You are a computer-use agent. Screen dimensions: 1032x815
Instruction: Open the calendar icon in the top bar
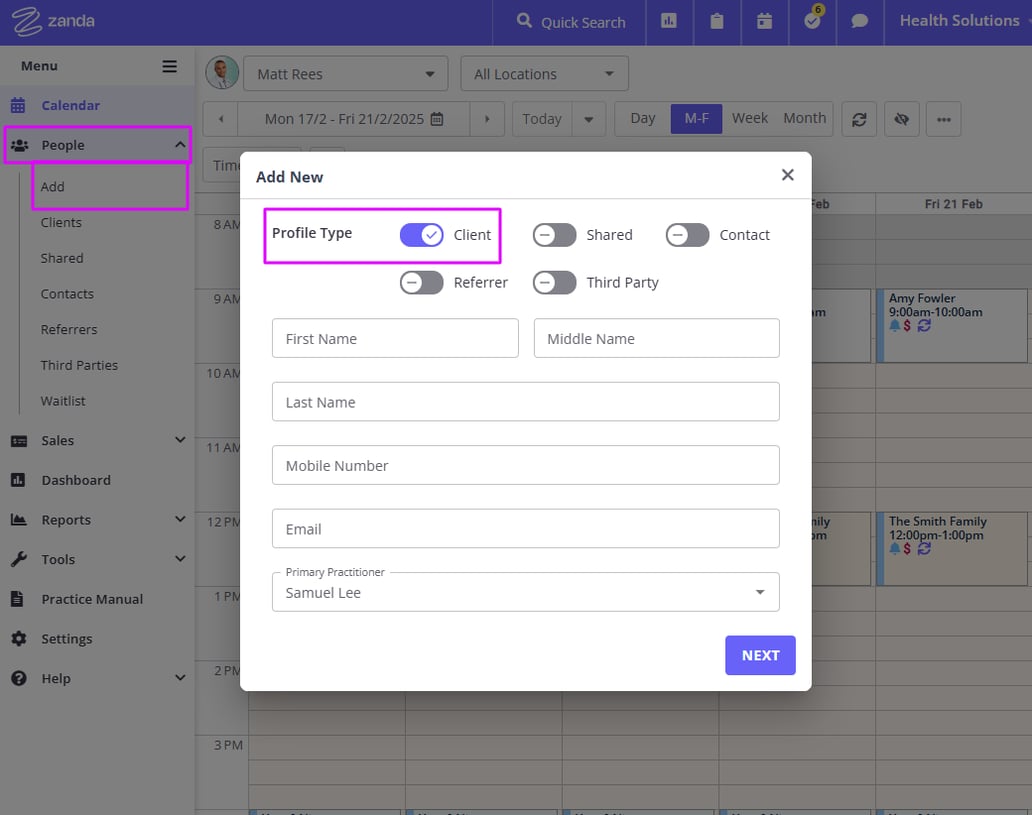point(764,22)
